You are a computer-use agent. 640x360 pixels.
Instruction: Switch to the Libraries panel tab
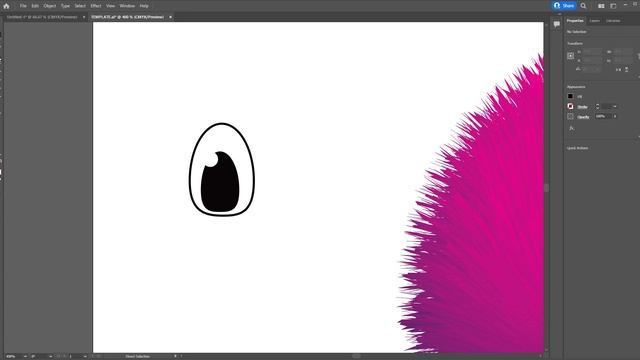click(x=613, y=21)
